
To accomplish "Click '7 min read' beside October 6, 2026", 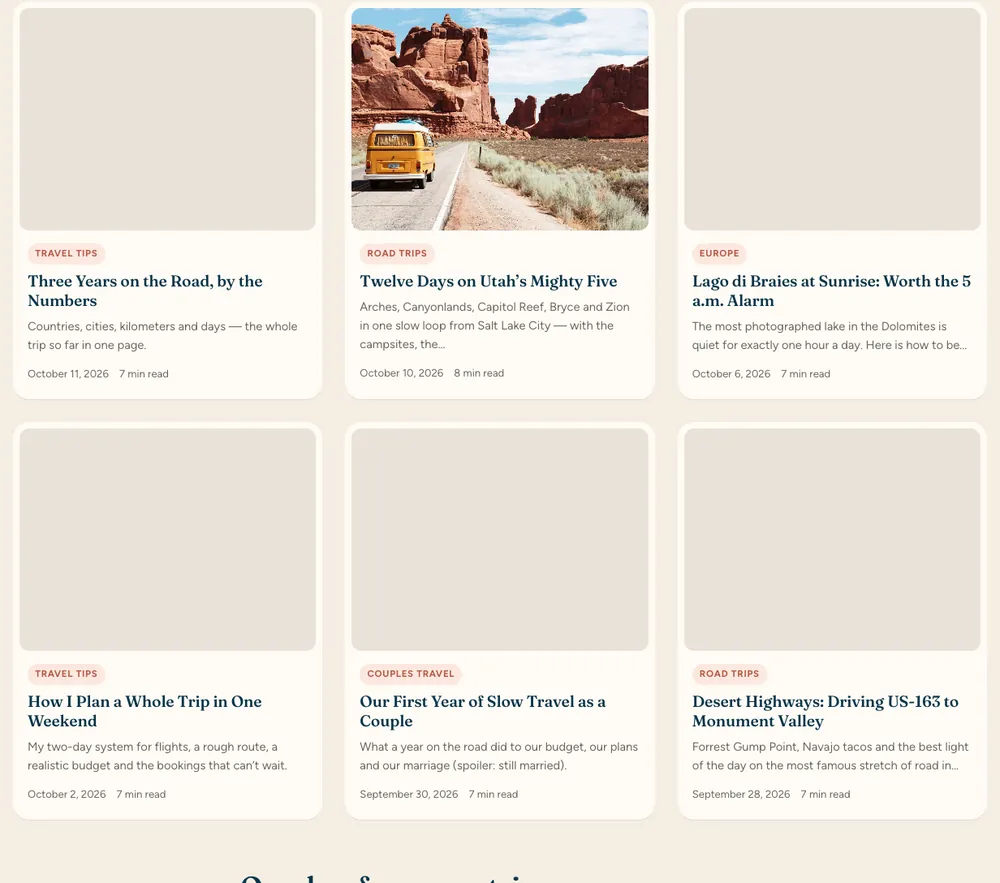I will click(805, 374).
